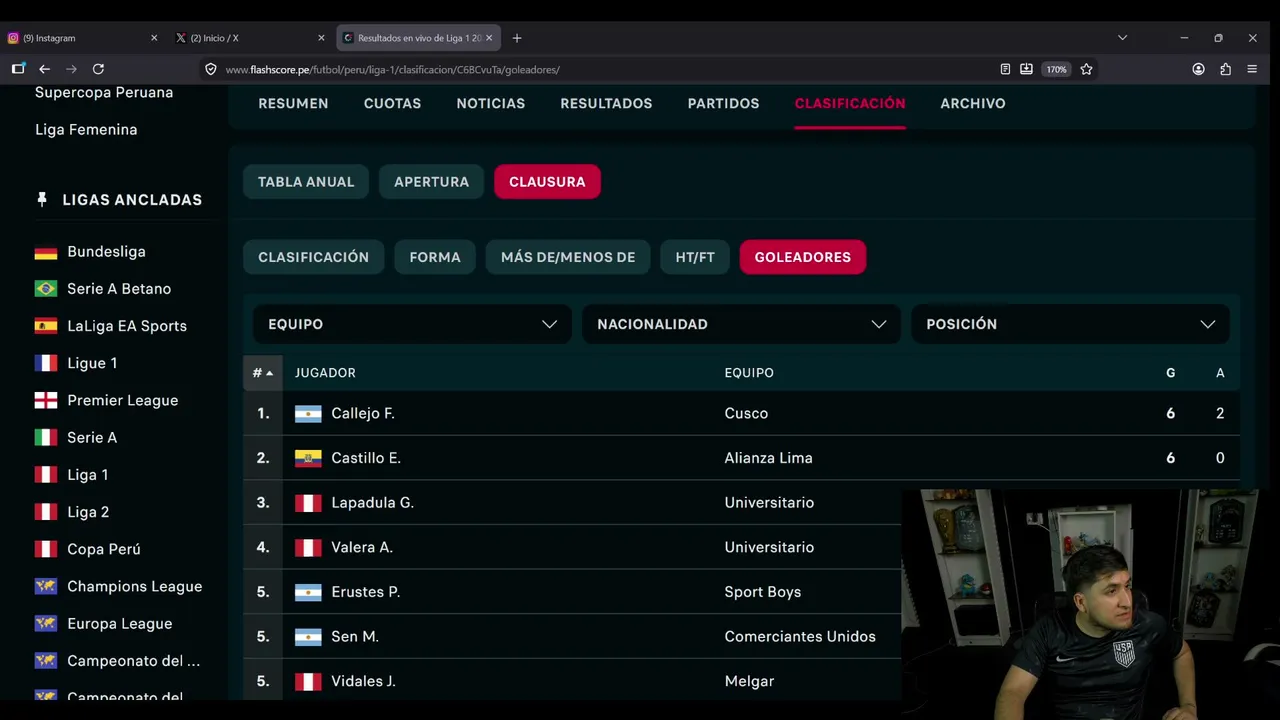Open the RESUMEN tab
The image size is (1280, 720).
point(293,103)
